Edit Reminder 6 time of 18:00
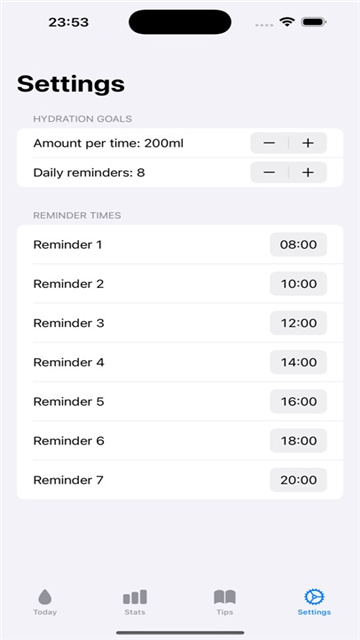The width and height of the screenshot is (360, 640). (x=298, y=440)
